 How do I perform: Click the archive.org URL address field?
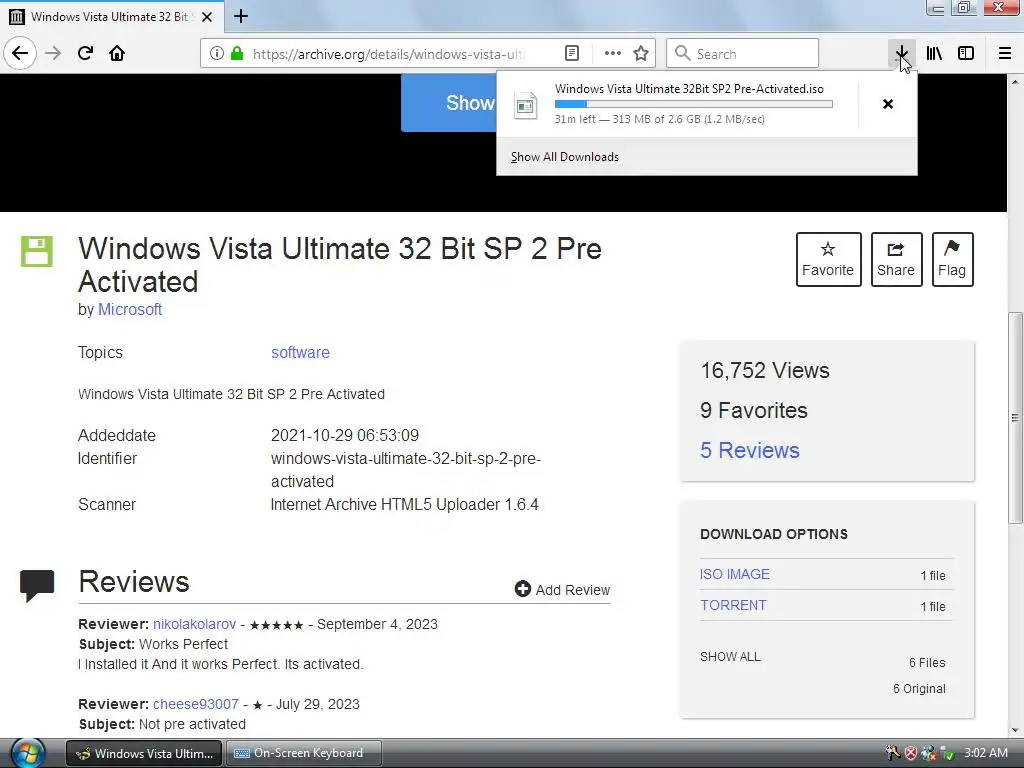(389, 54)
